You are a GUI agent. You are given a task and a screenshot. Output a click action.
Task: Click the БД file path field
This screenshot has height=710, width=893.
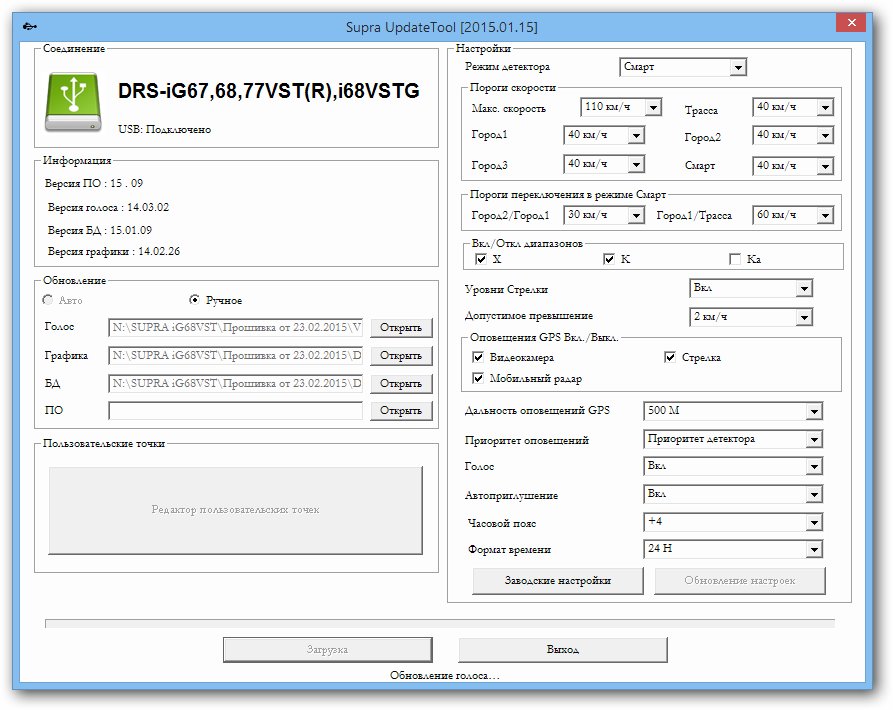[235, 383]
